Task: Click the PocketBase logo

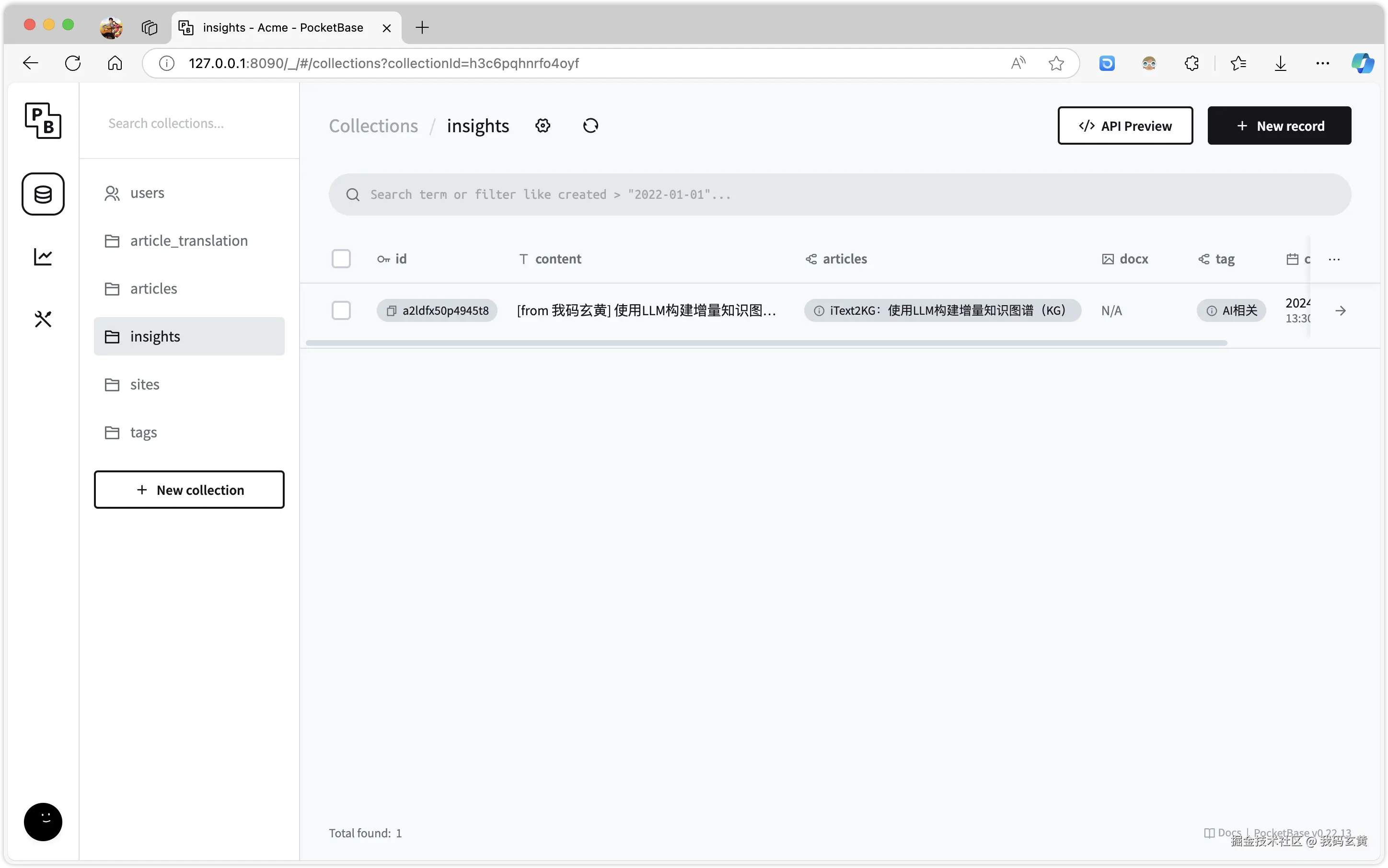Action: point(43,121)
